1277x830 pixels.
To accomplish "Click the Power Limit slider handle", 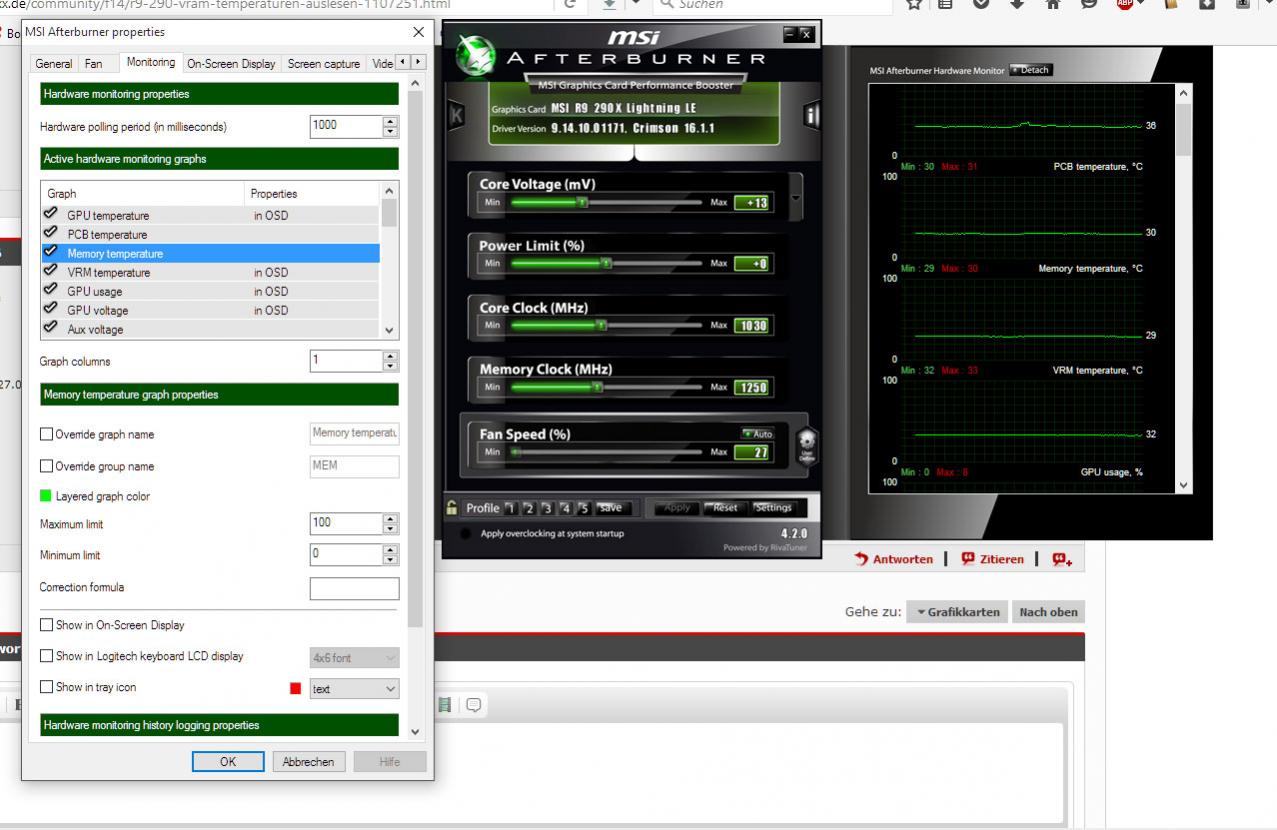I will coord(606,263).
